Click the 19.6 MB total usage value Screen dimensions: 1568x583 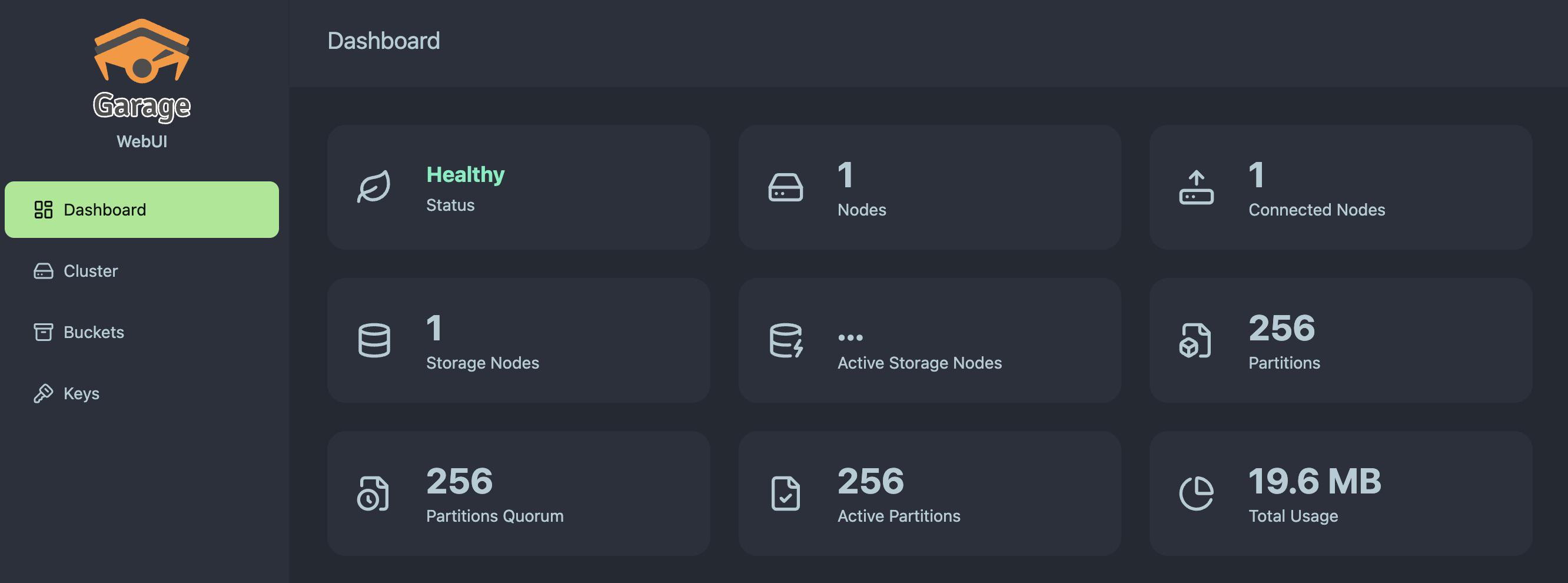click(1315, 481)
